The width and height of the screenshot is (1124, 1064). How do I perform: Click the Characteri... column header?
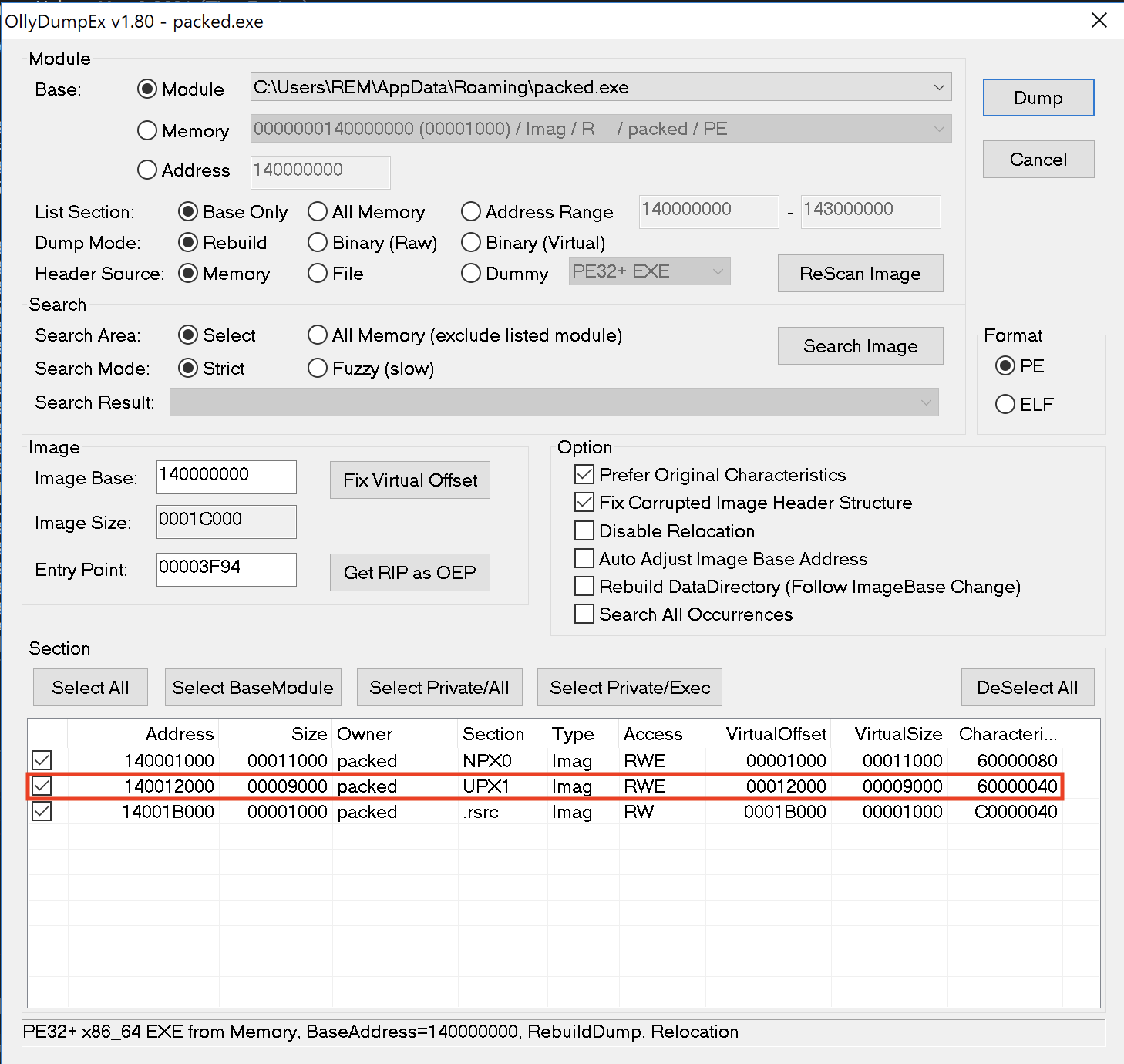[x=1005, y=734]
